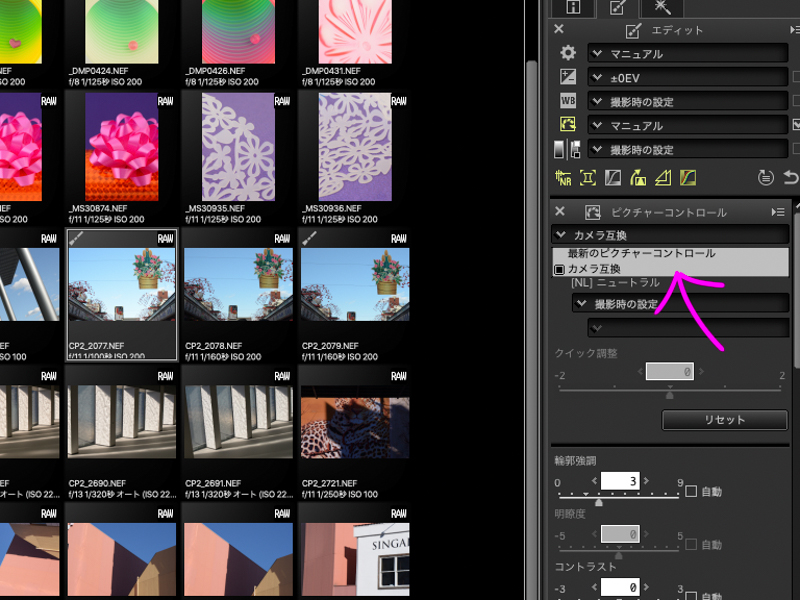Click the 輪郭強調 value field
The width and height of the screenshot is (800, 600).
coord(619,481)
